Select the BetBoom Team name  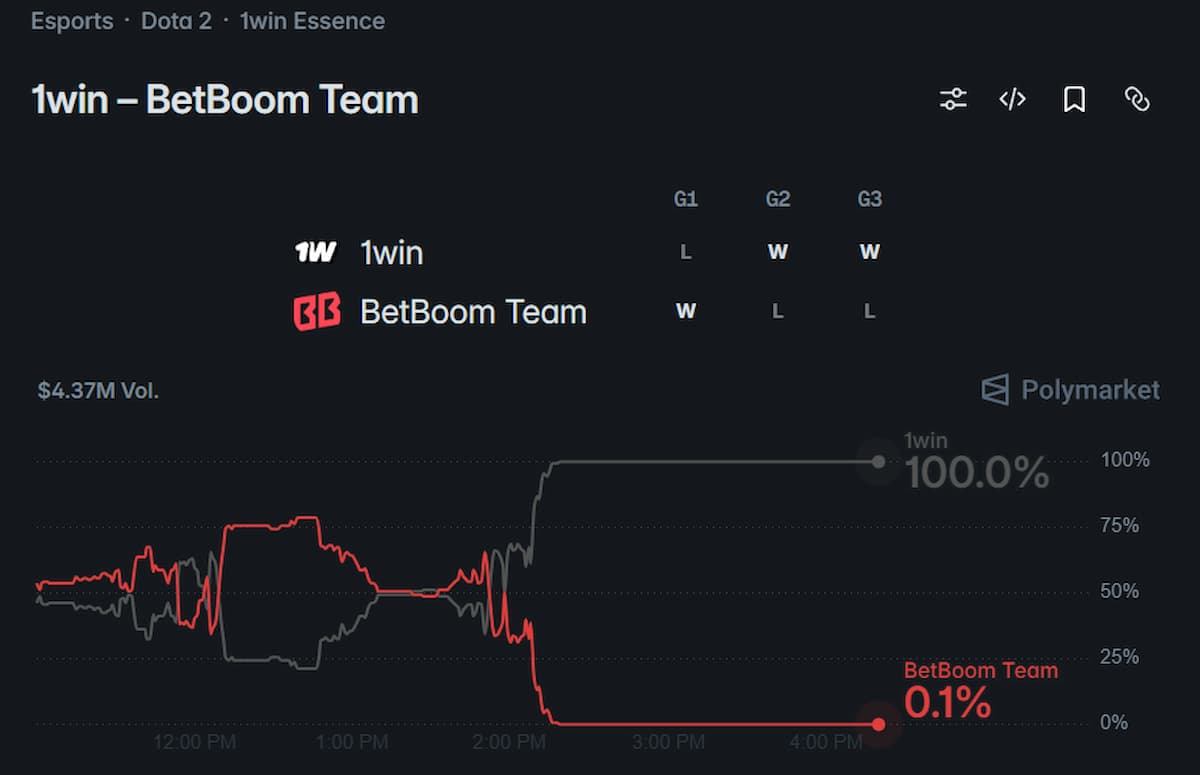(473, 312)
